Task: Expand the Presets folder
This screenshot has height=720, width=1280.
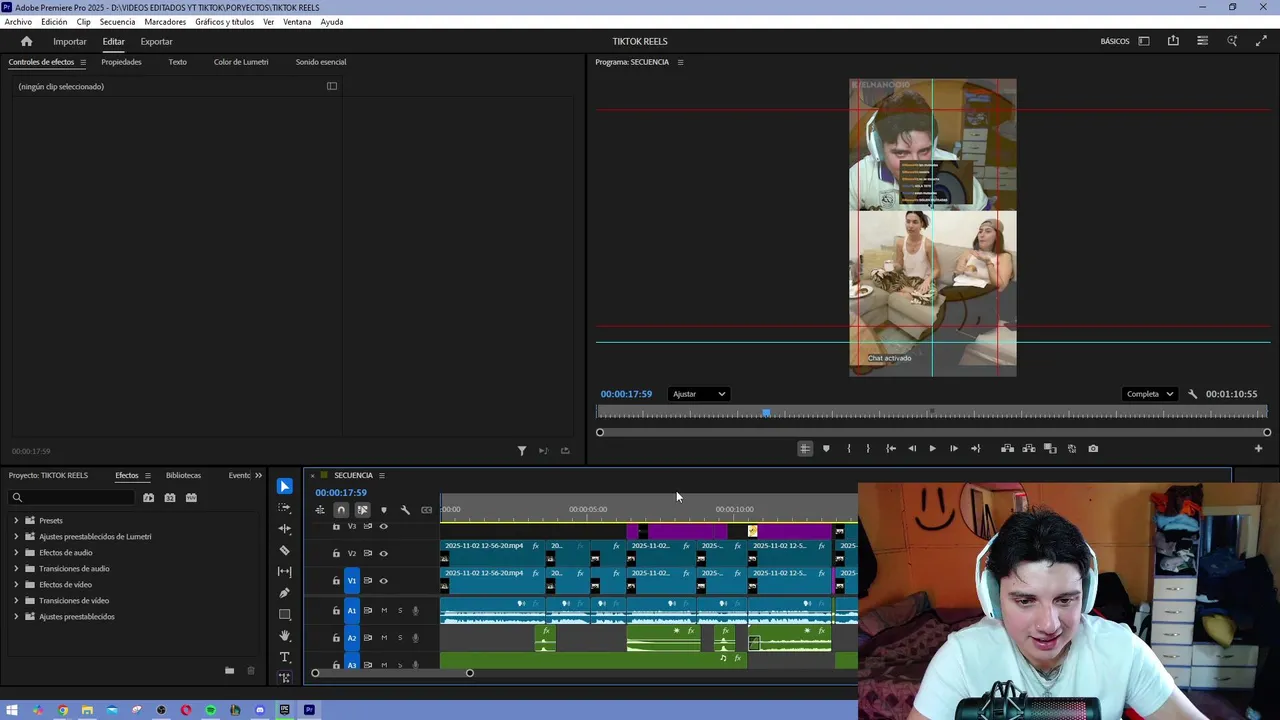Action: [x=16, y=521]
